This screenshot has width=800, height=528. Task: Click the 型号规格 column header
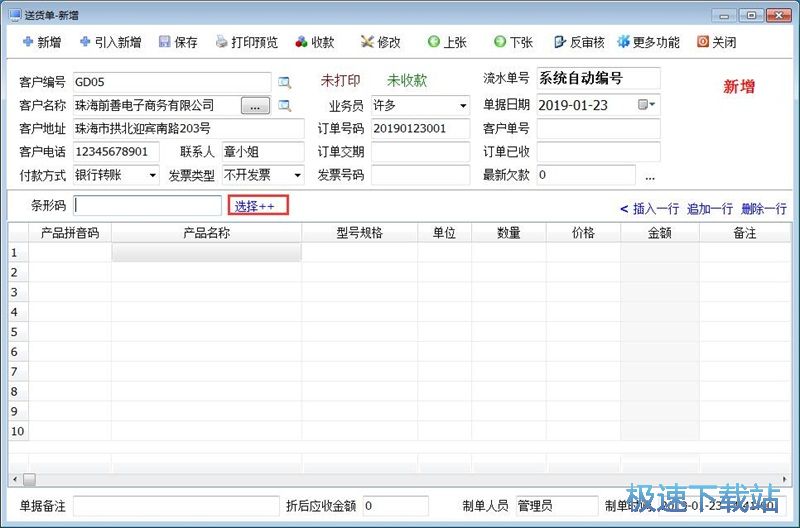[360, 233]
